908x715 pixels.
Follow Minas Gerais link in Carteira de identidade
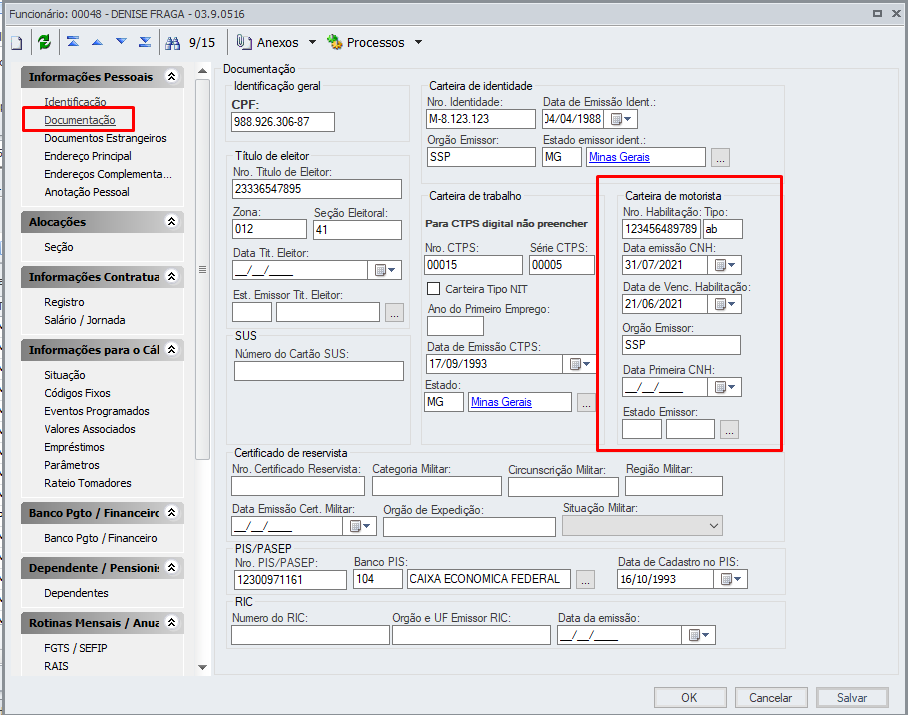pos(619,157)
